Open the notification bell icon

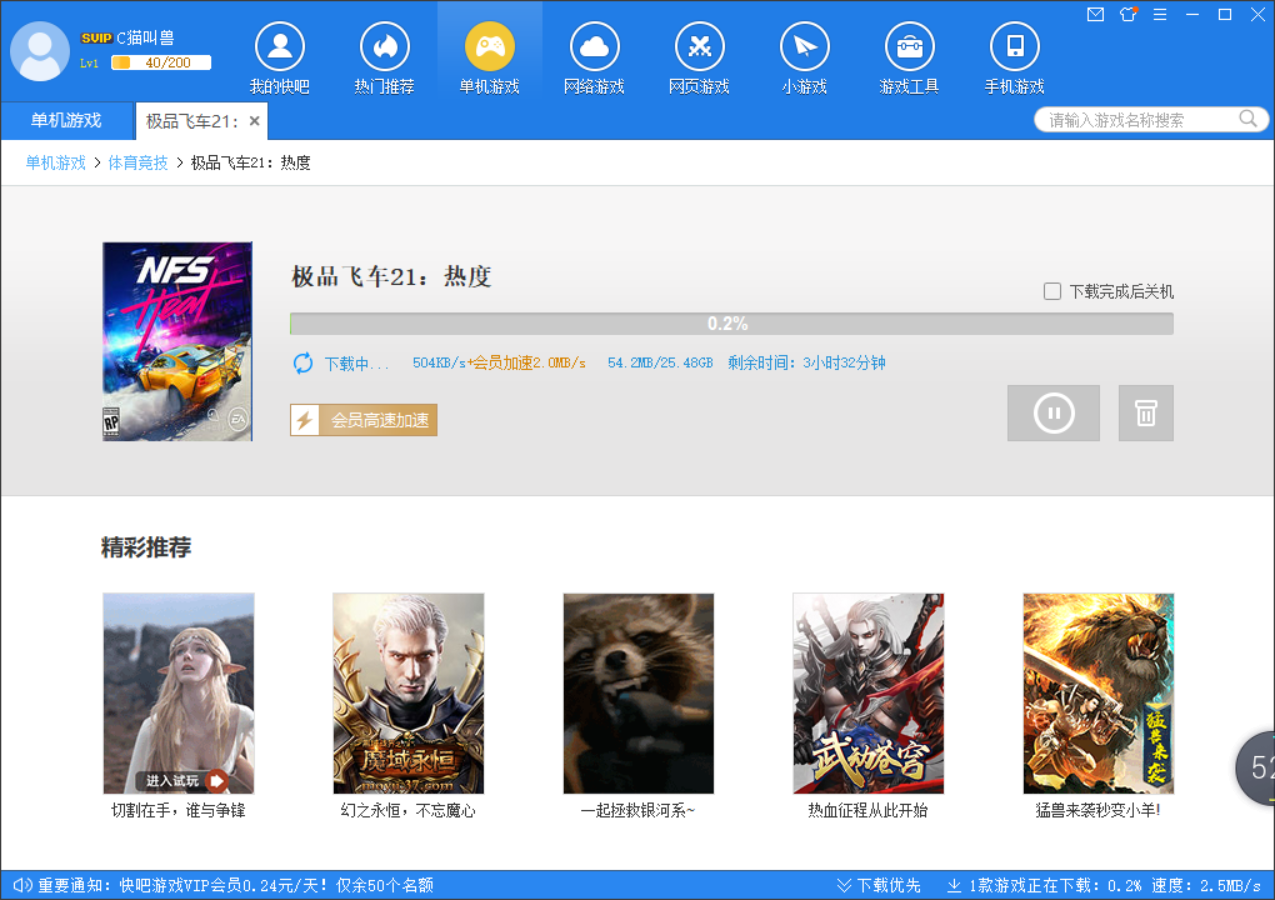click(x=1127, y=15)
